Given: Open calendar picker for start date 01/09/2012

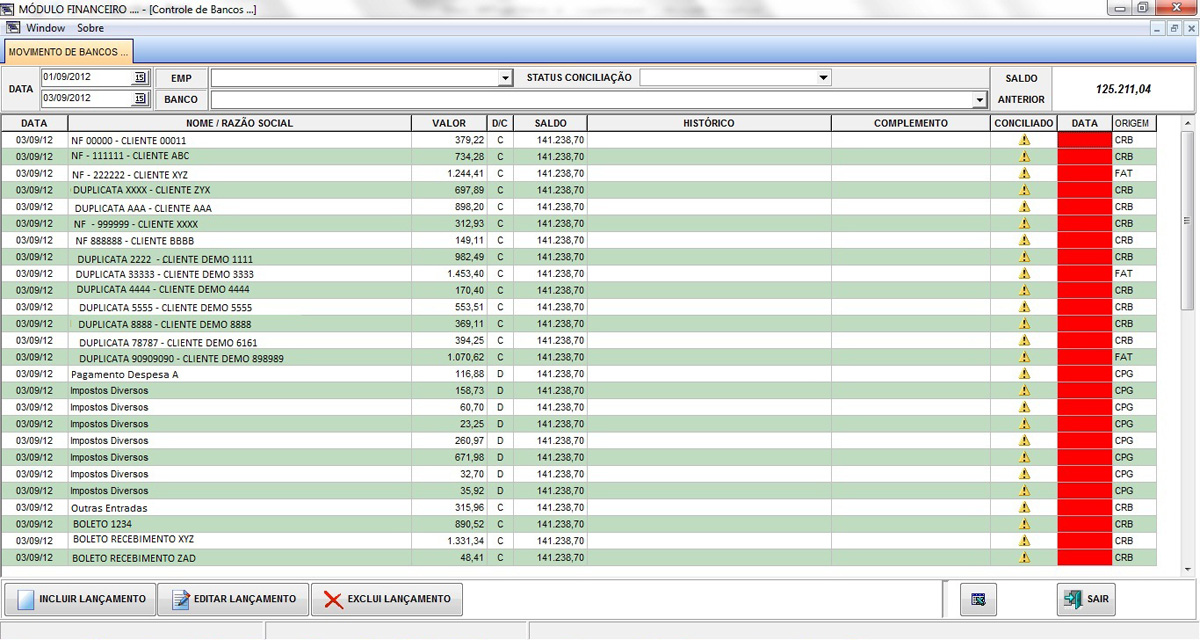Looking at the screenshot, I should pyautogui.click(x=140, y=77).
